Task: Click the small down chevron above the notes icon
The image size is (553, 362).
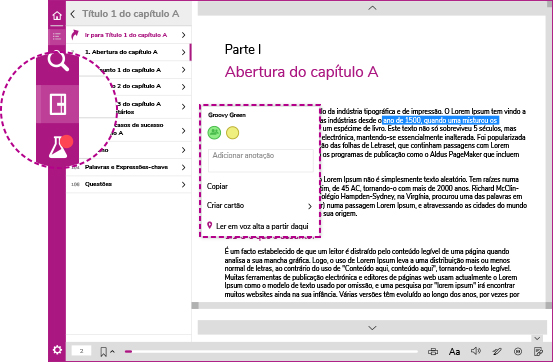Action: click(537, 338)
